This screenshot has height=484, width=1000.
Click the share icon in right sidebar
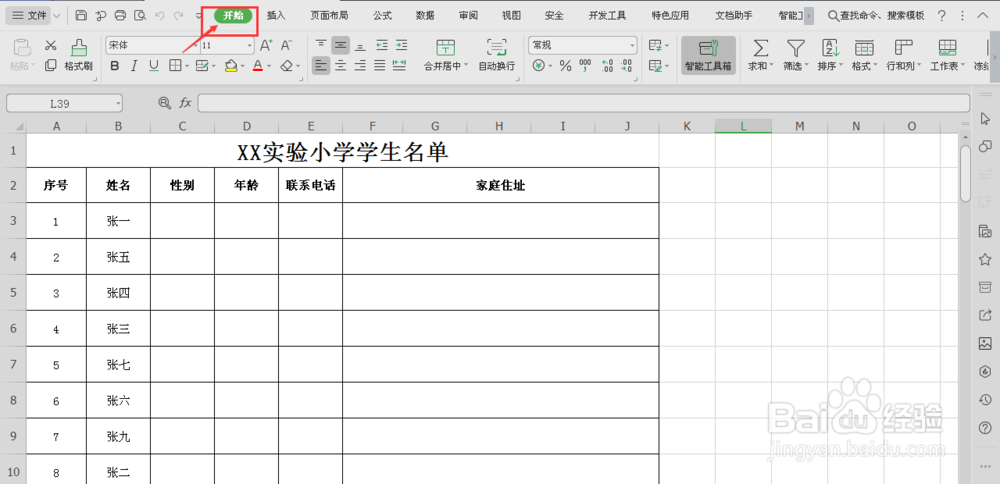tap(985, 315)
